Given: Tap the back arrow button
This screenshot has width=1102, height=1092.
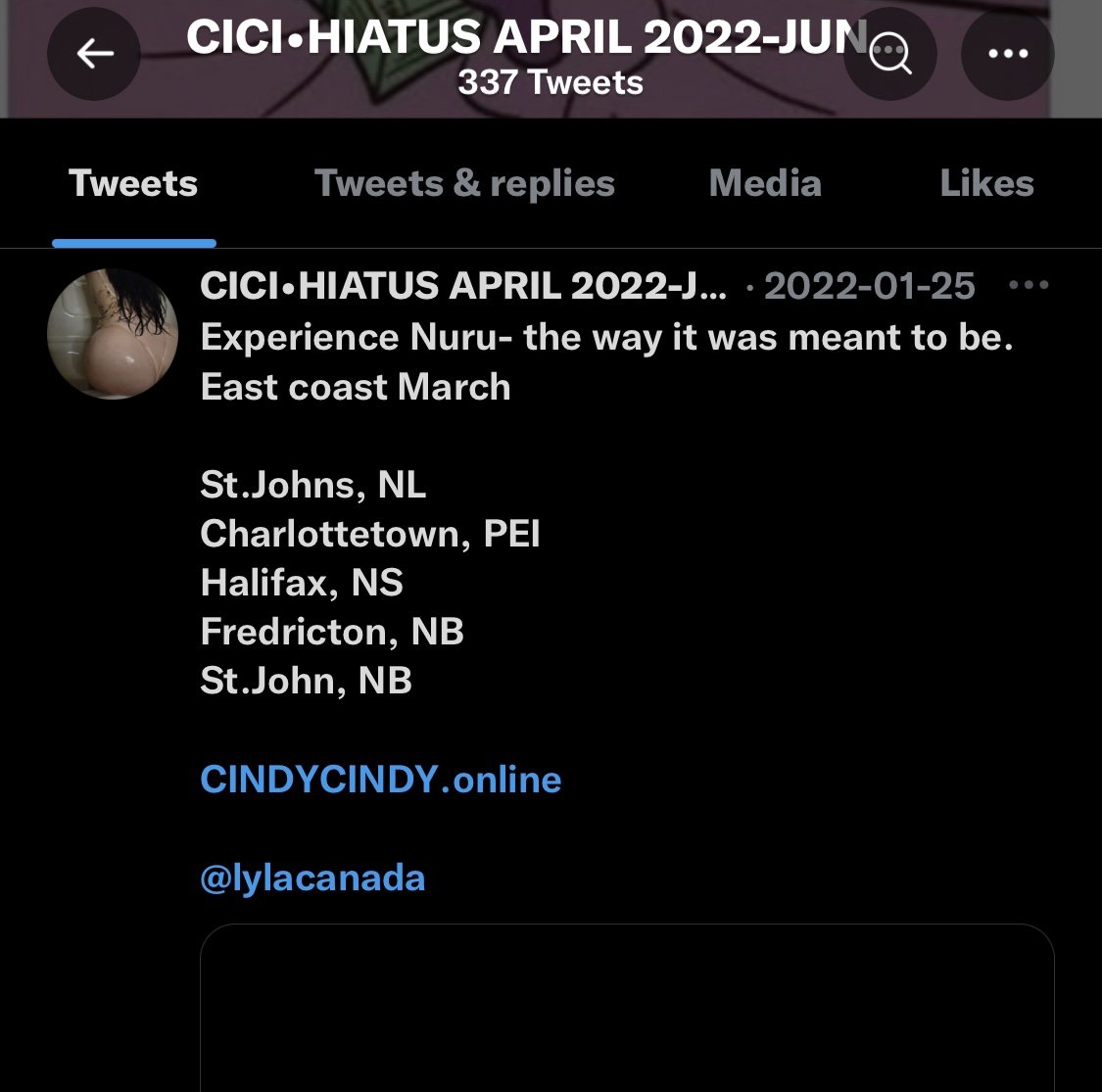Looking at the screenshot, I should [94, 55].
